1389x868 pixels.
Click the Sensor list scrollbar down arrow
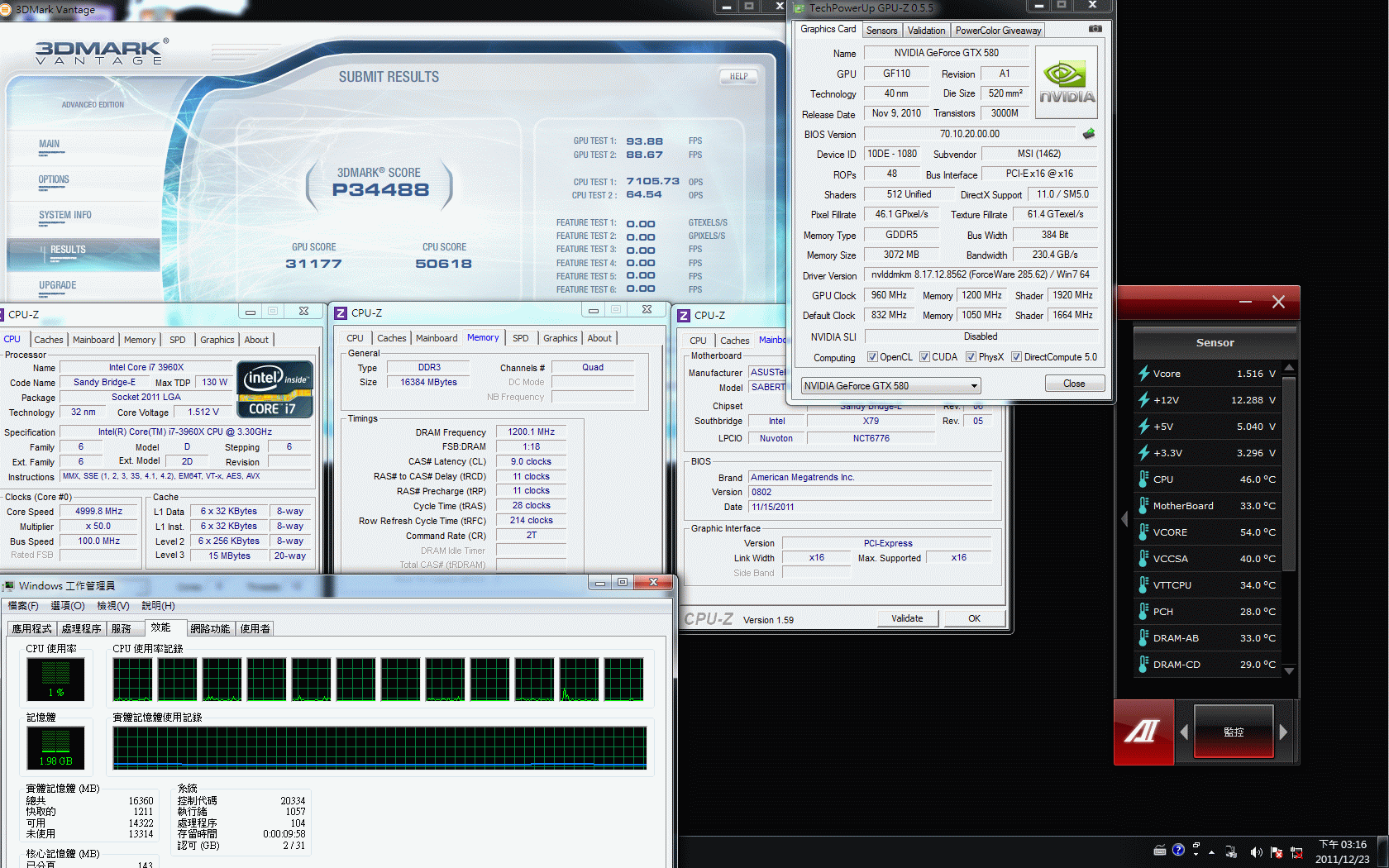click(x=1289, y=671)
